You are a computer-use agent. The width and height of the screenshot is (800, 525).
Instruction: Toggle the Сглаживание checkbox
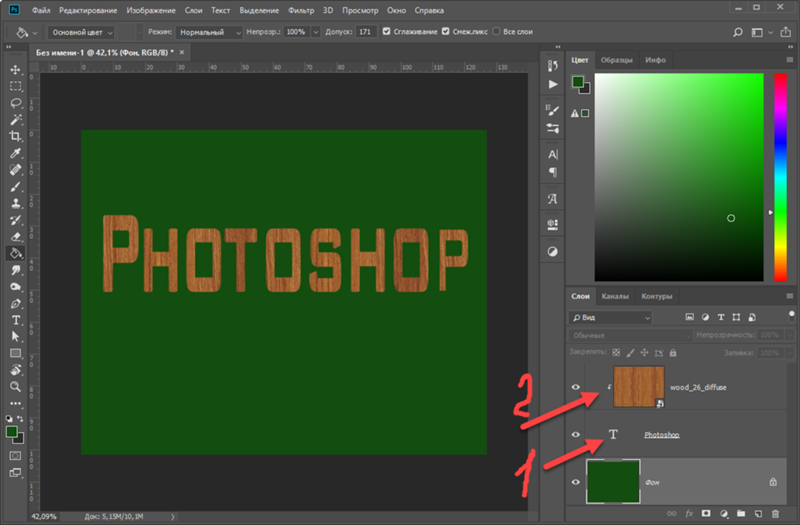coord(387,32)
